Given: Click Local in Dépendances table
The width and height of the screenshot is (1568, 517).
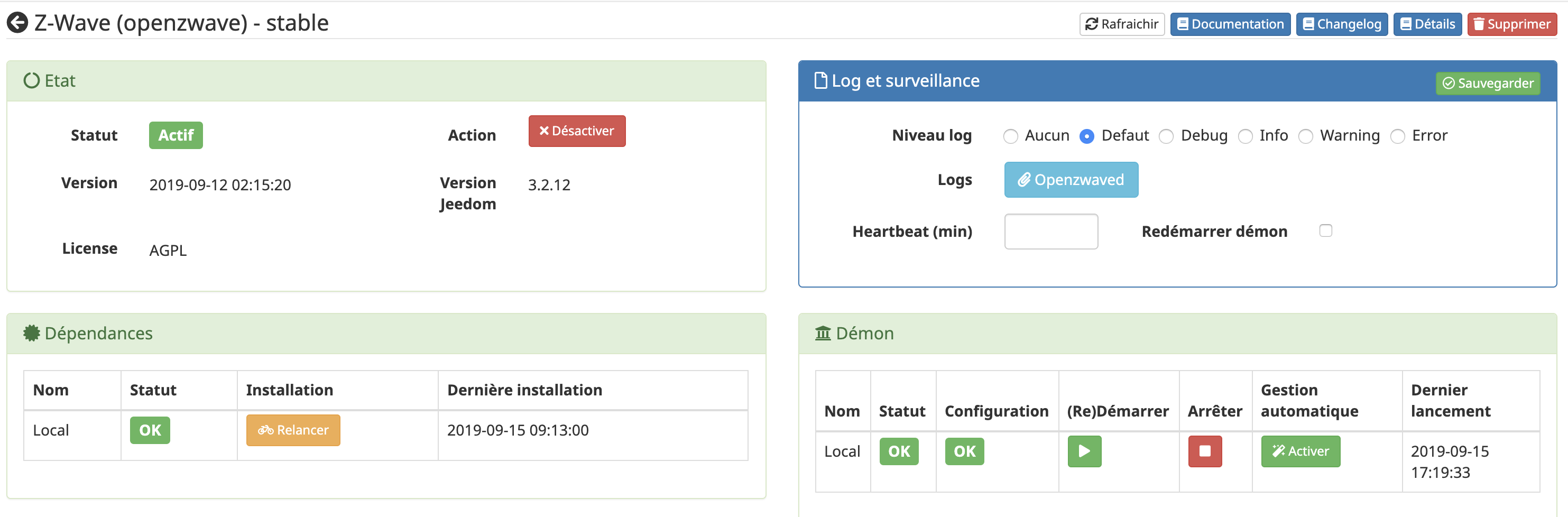Looking at the screenshot, I should click(51, 430).
